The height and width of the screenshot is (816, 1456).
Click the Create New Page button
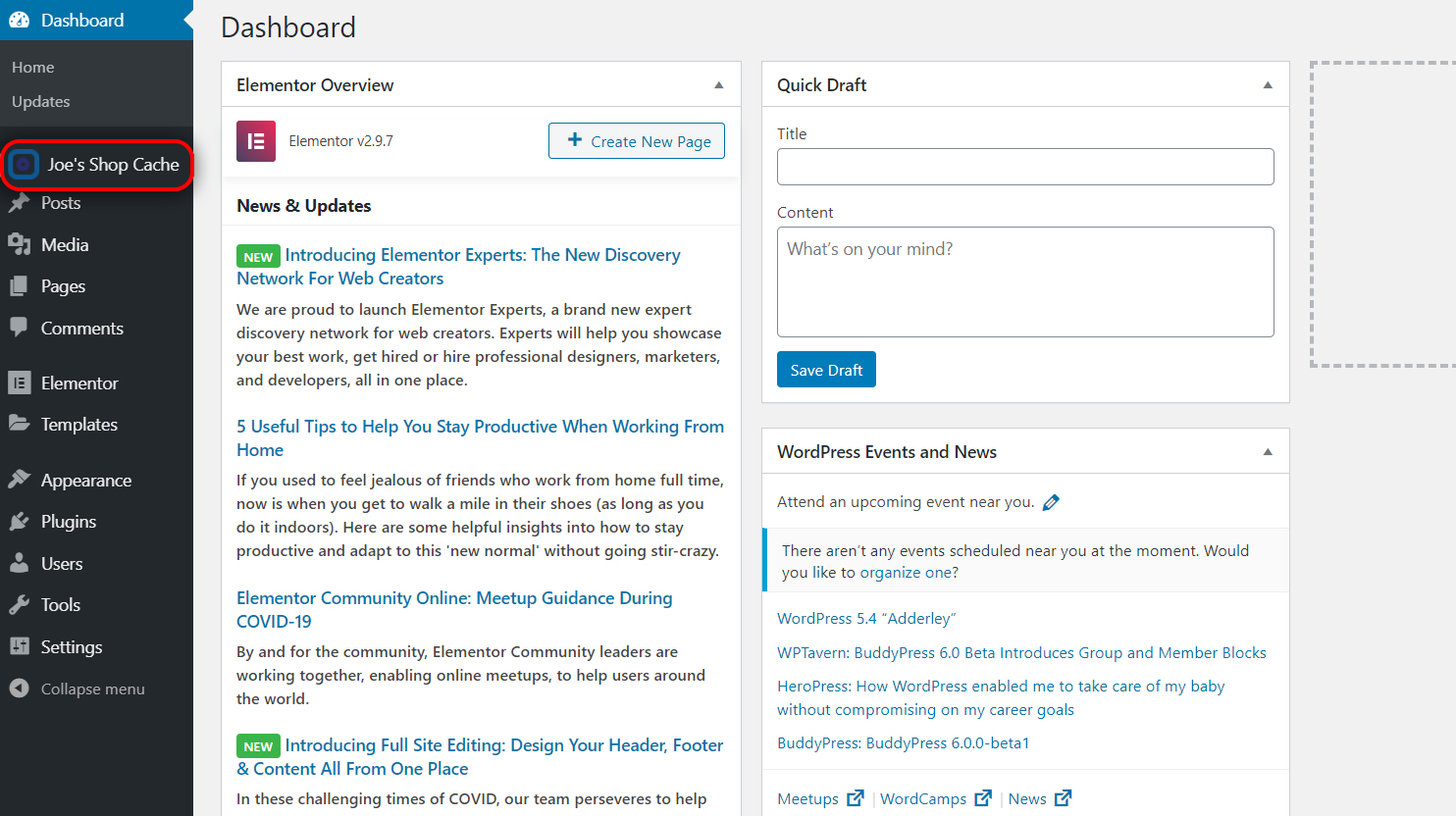click(x=637, y=140)
